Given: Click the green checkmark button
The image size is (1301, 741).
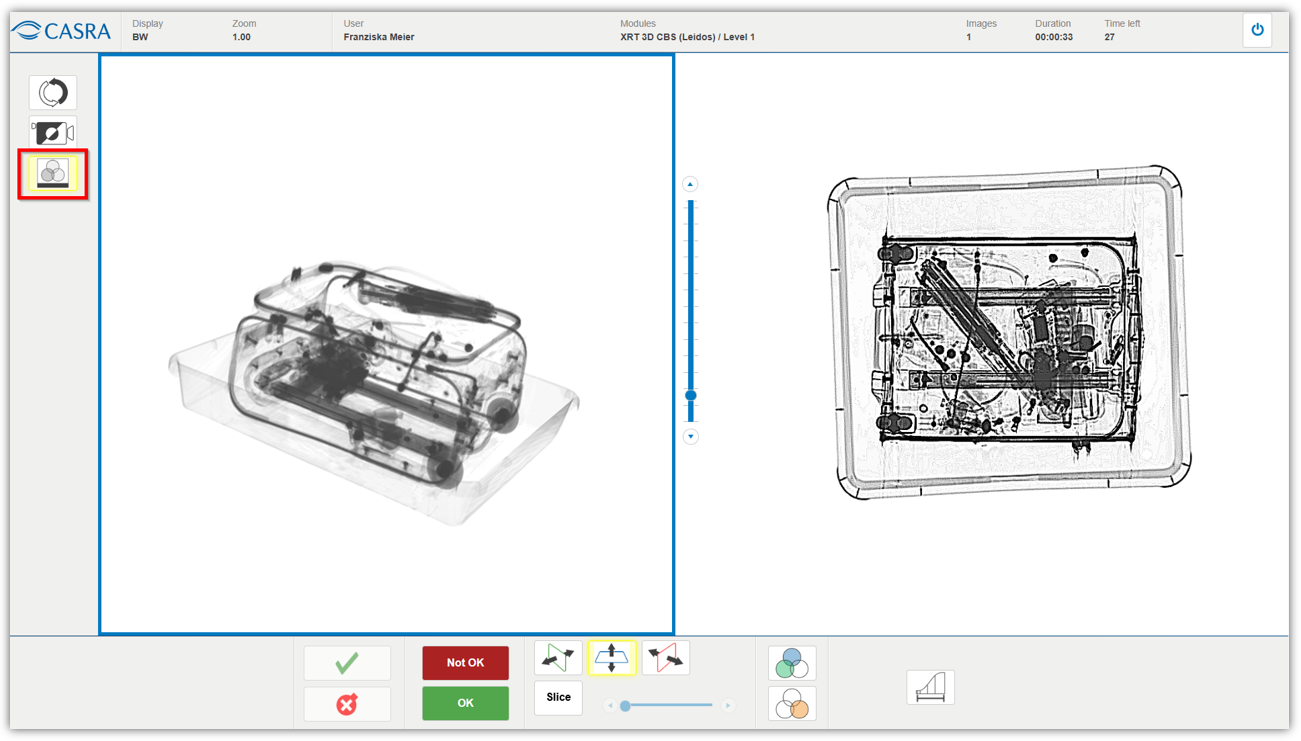Looking at the screenshot, I should tap(347, 663).
